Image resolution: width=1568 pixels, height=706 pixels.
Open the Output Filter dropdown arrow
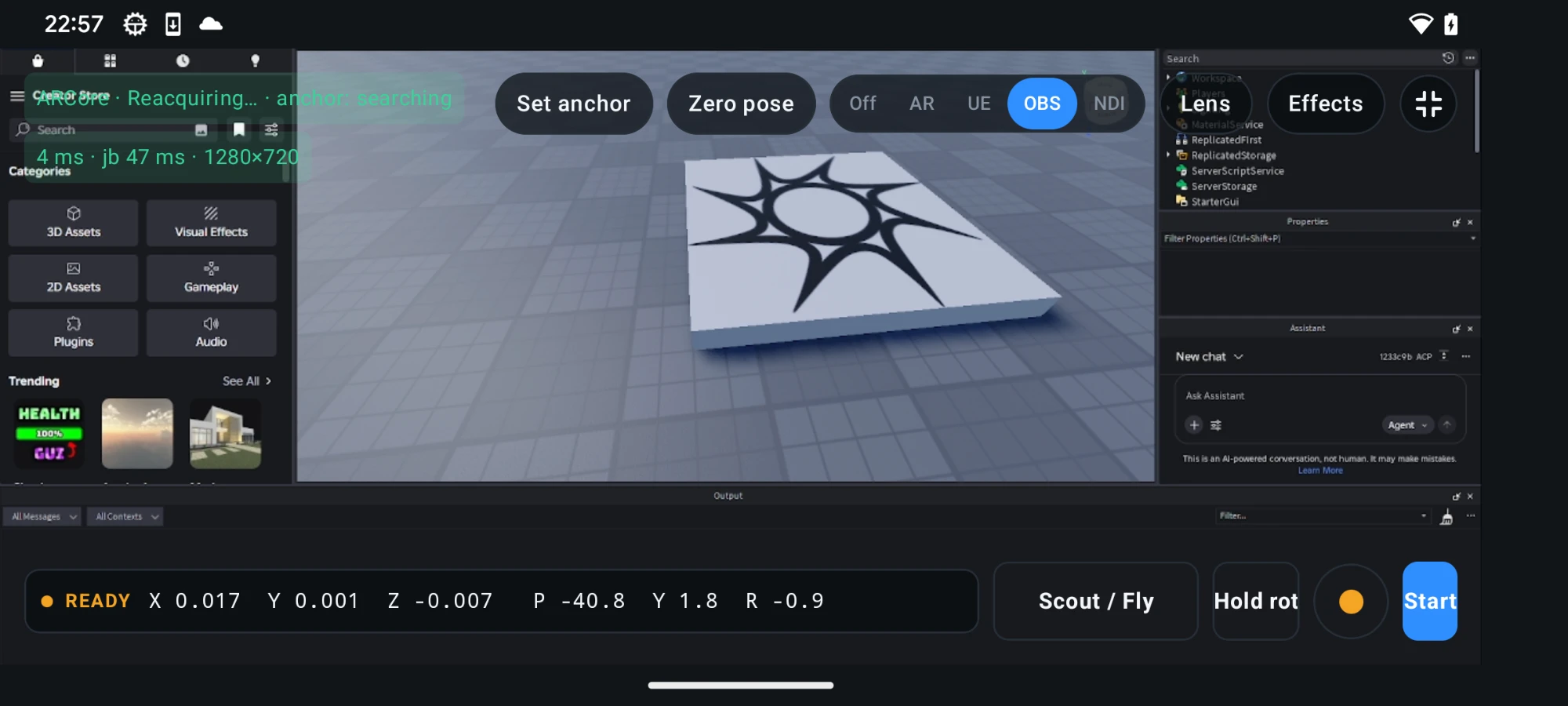[1424, 516]
